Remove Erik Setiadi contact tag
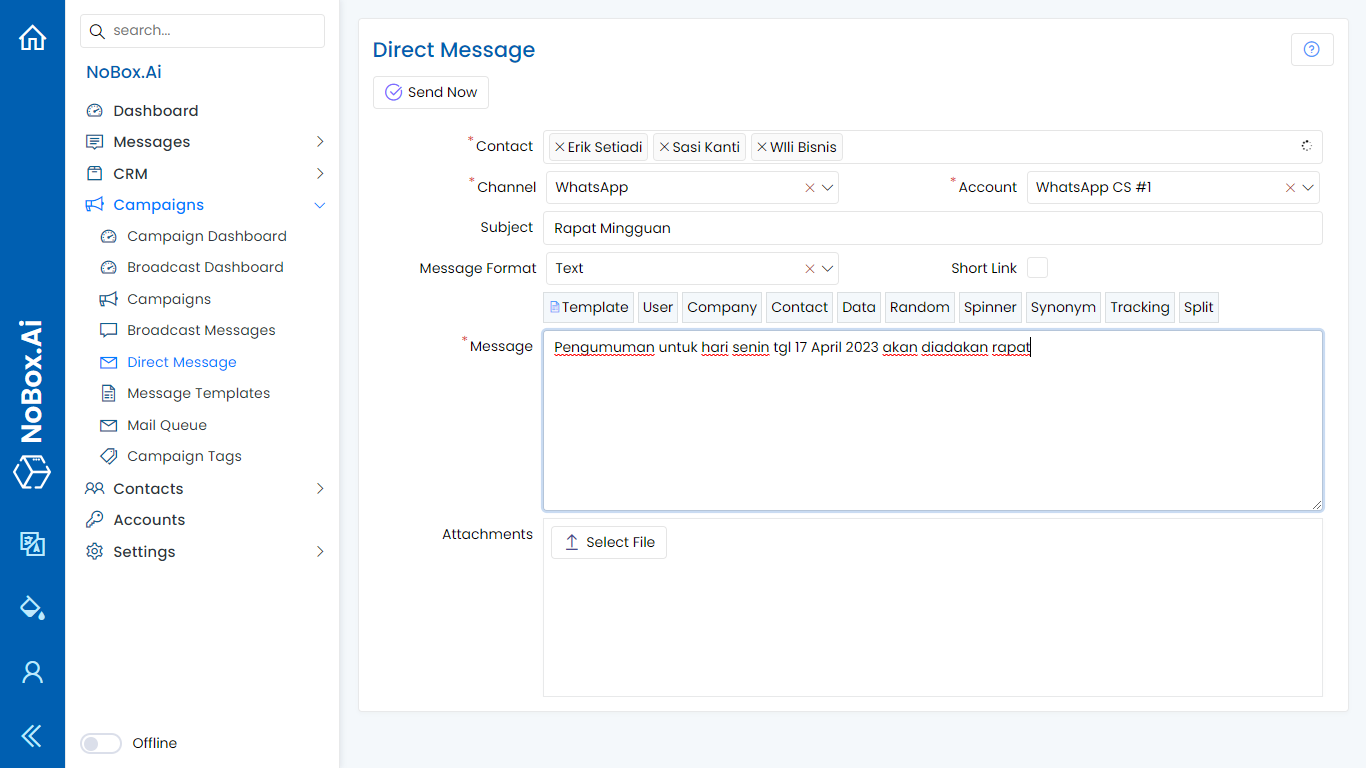Screen dimensions: 1366x768 coord(559,147)
